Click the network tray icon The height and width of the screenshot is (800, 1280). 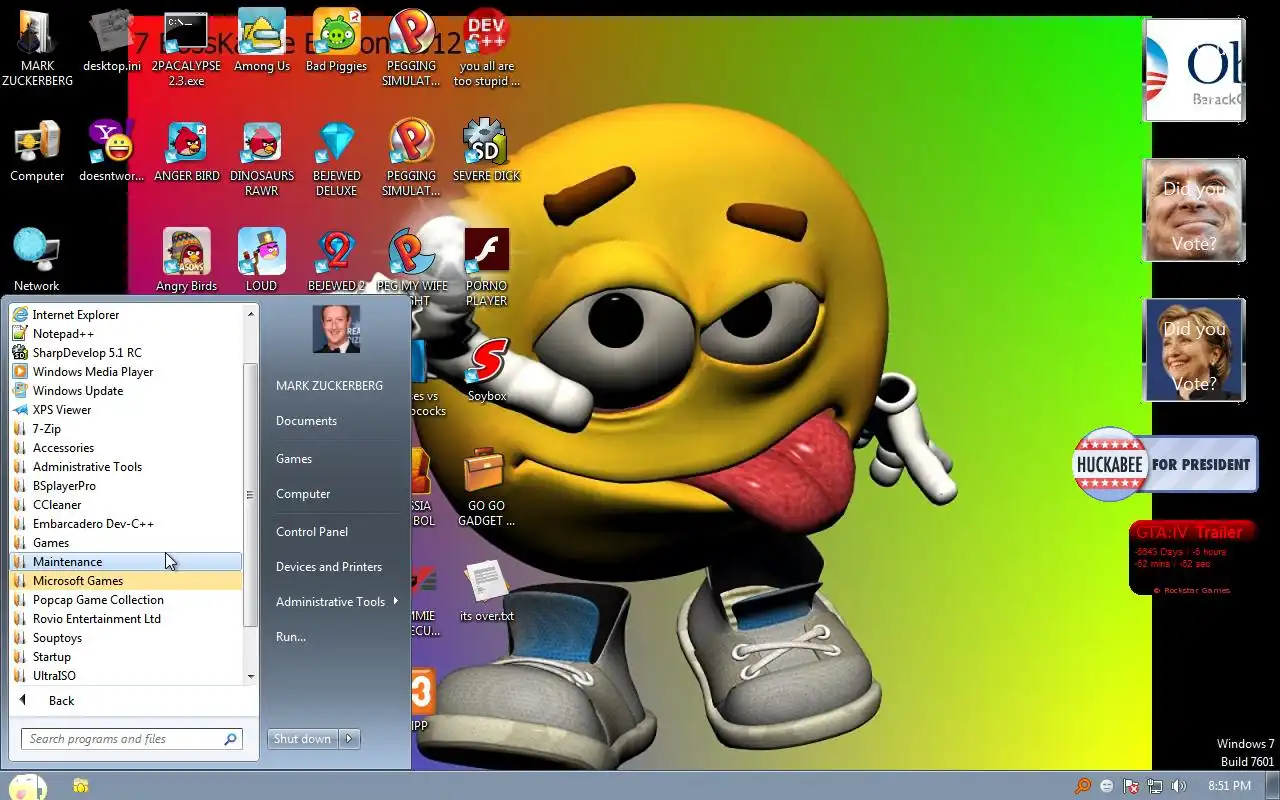click(x=1155, y=786)
